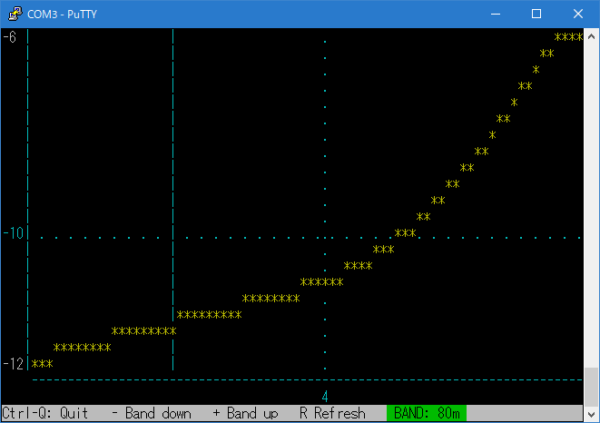Select the + Band up label

(x=245, y=413)
